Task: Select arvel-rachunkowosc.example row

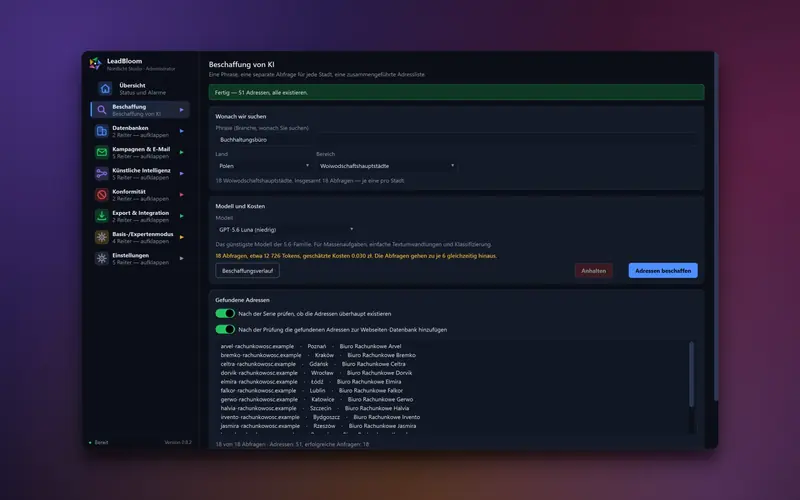Action: click(x=311, y=346)
